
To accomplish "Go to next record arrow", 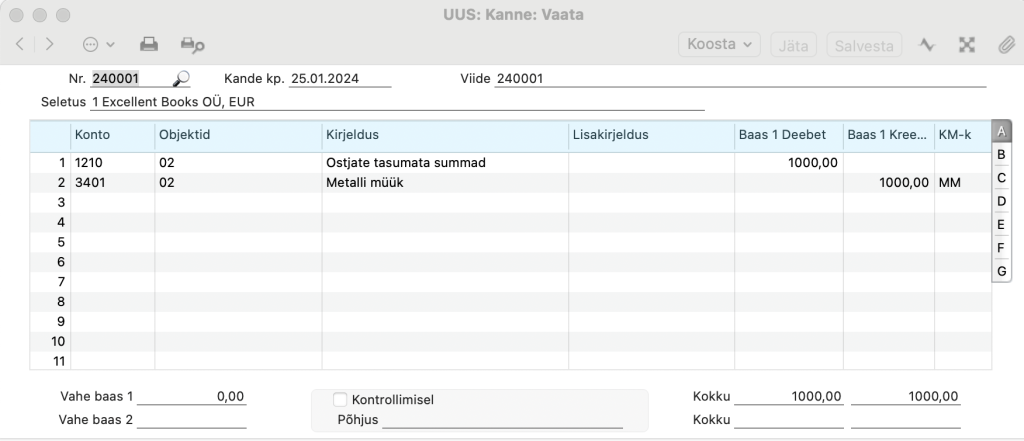I will [x=50, y=44].
